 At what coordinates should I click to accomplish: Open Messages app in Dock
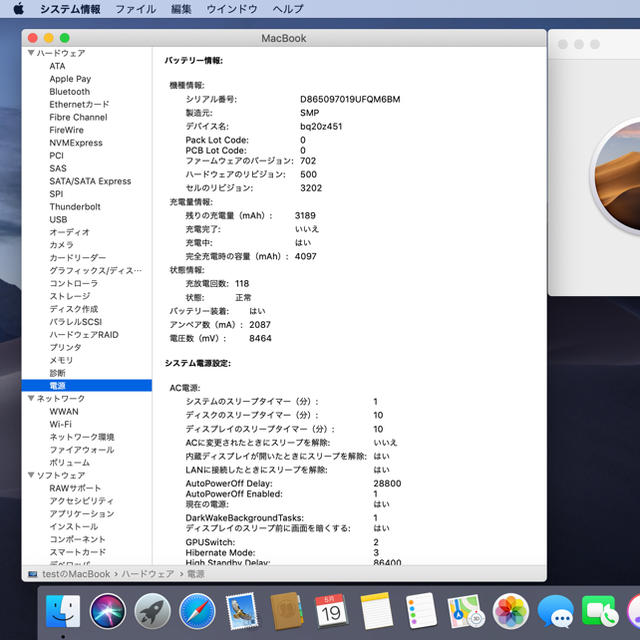[556, 611]
